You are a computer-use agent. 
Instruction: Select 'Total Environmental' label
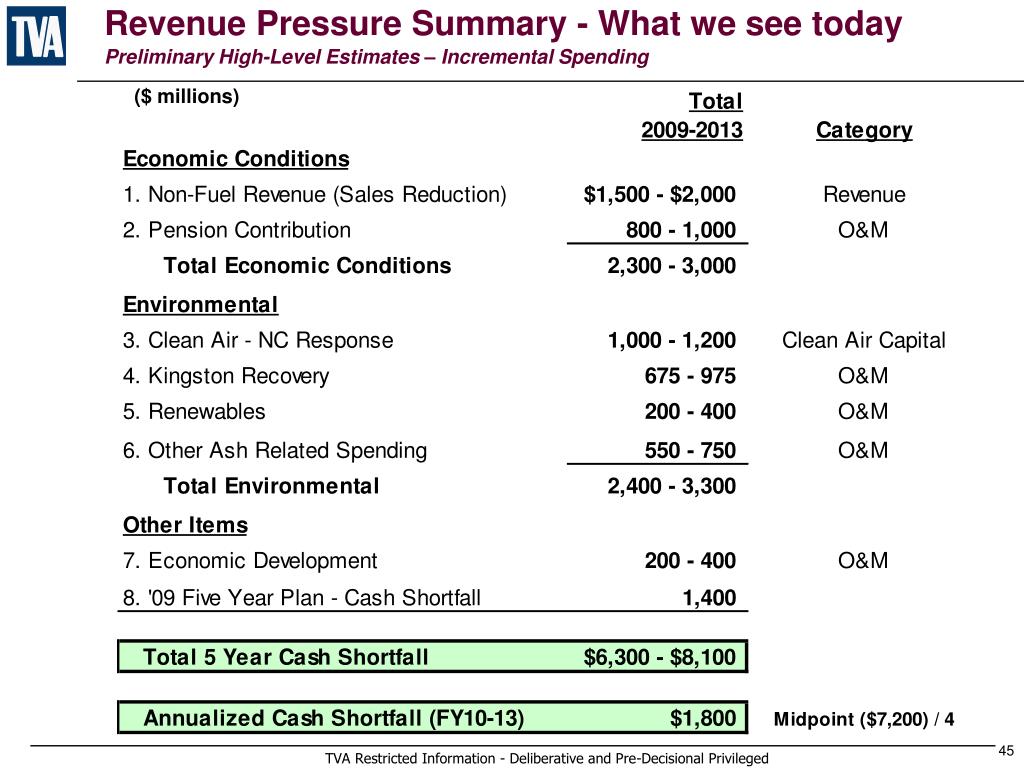pyautogui.click(x=271, y=486)
